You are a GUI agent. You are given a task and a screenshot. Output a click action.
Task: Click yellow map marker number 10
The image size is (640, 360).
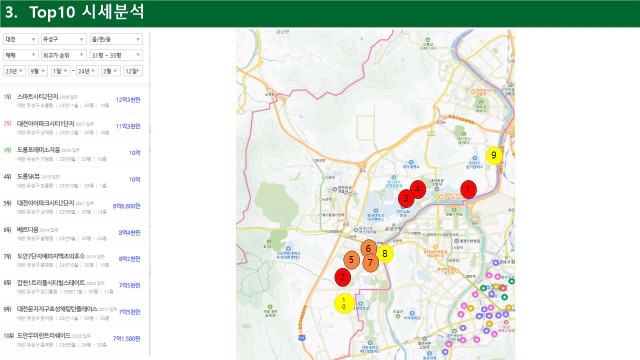point(344,303)
